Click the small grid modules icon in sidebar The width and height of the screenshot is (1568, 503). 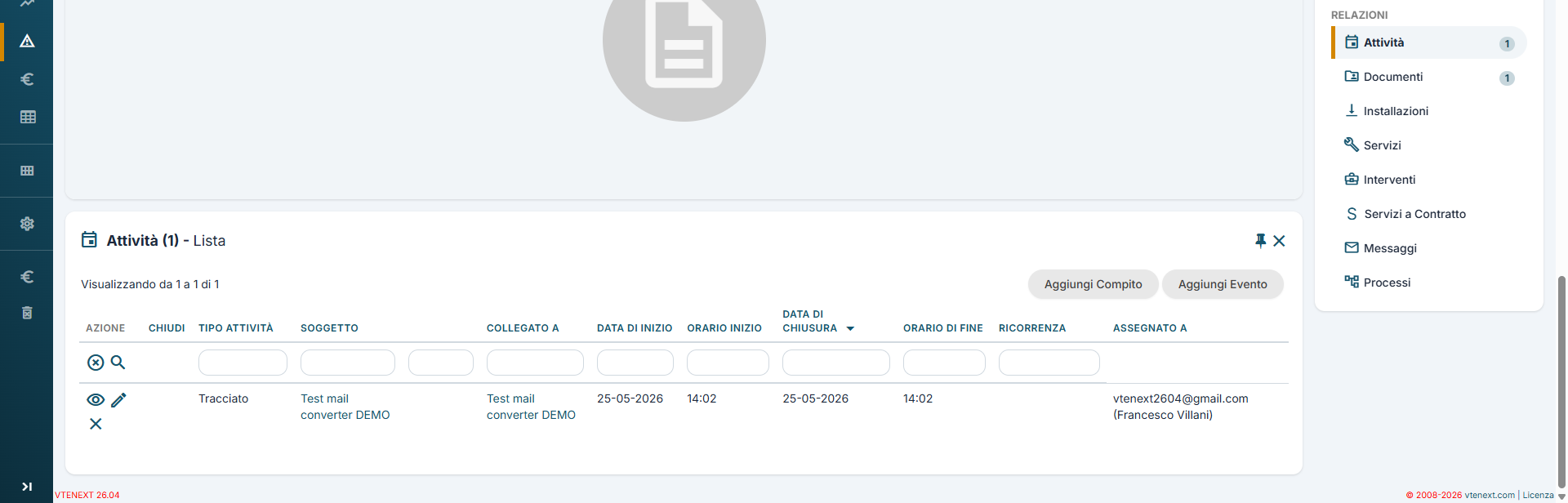(x=27, y=171)
